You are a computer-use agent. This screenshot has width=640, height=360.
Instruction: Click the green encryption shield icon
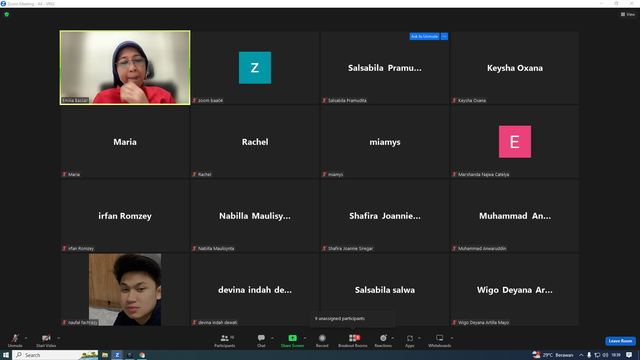point(7,14)
